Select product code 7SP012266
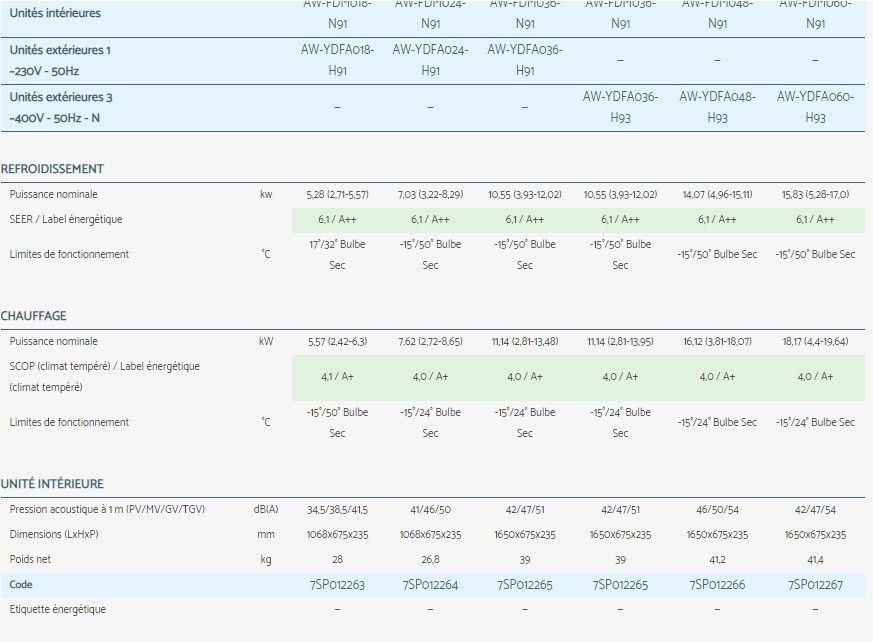873x642 pixels. (717, 585)
